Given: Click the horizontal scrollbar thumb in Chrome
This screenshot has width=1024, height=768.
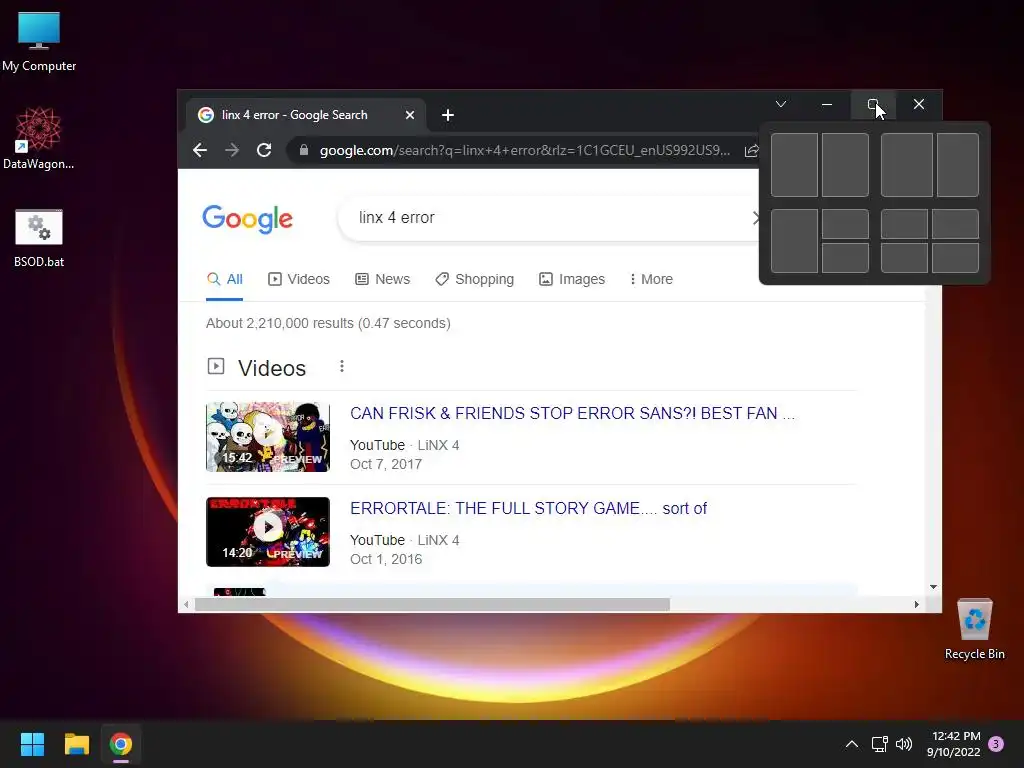Looking at the screenshot, I should coord(432,605).
